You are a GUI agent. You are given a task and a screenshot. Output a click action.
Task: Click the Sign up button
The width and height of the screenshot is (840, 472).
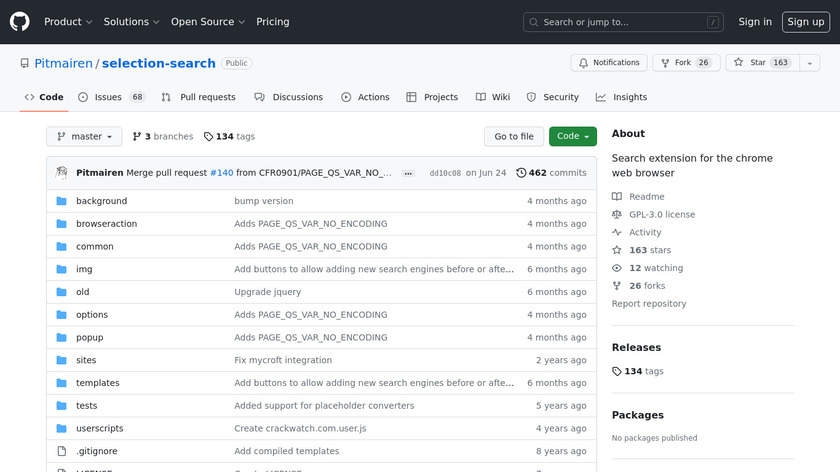[x=805, y=22]
